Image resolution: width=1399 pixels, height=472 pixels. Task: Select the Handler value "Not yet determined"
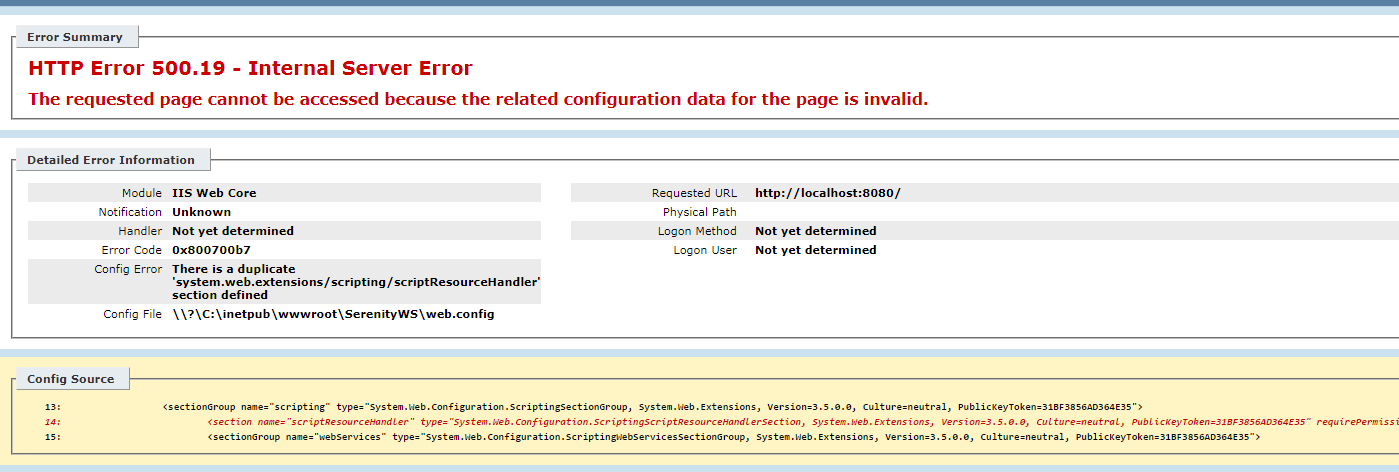pyautogui.click(x=233, y=231)
